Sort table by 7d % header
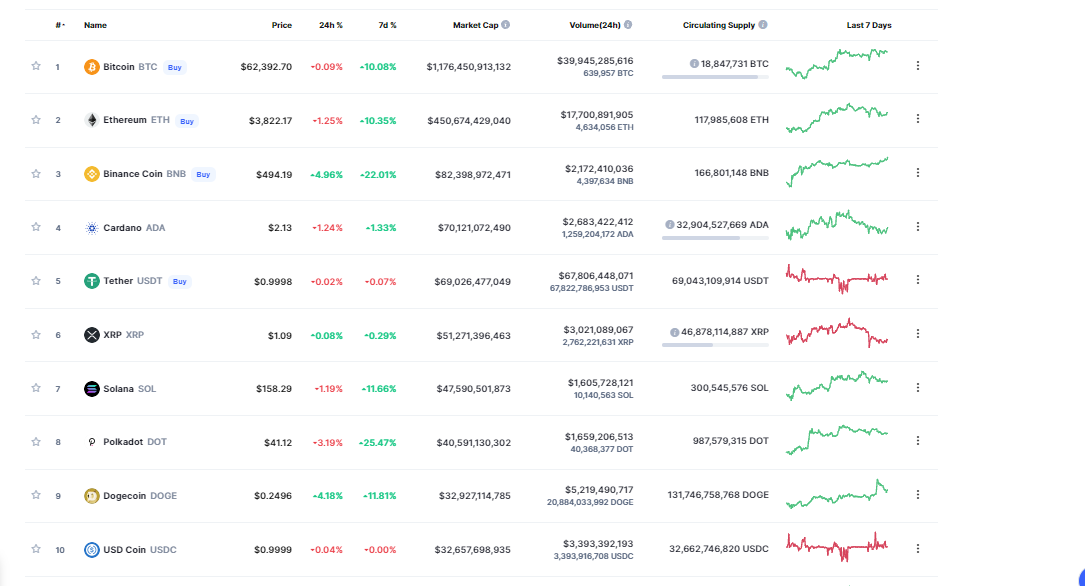This screenshot has width=1085, height=586. pyautogui.click(x=388, y=25)
